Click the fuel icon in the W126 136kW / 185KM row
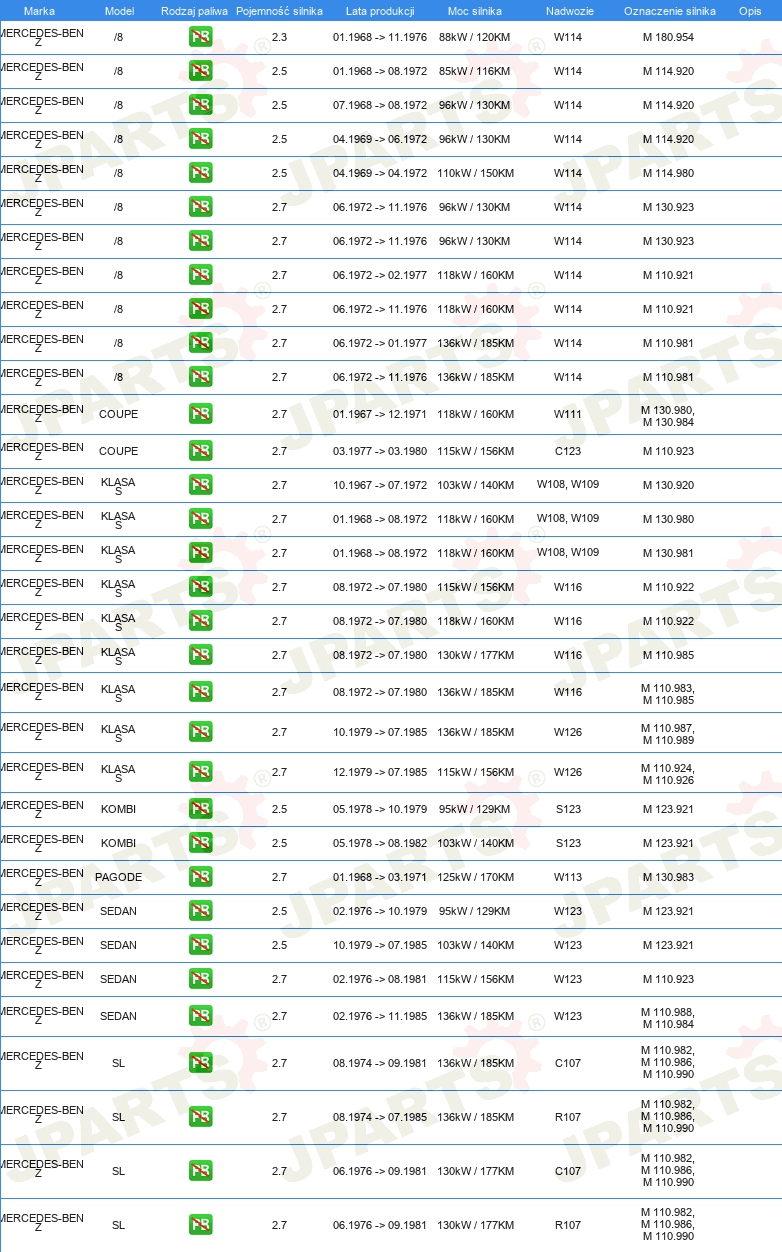This screenshot has width=782, height=1252. [200, 733]
